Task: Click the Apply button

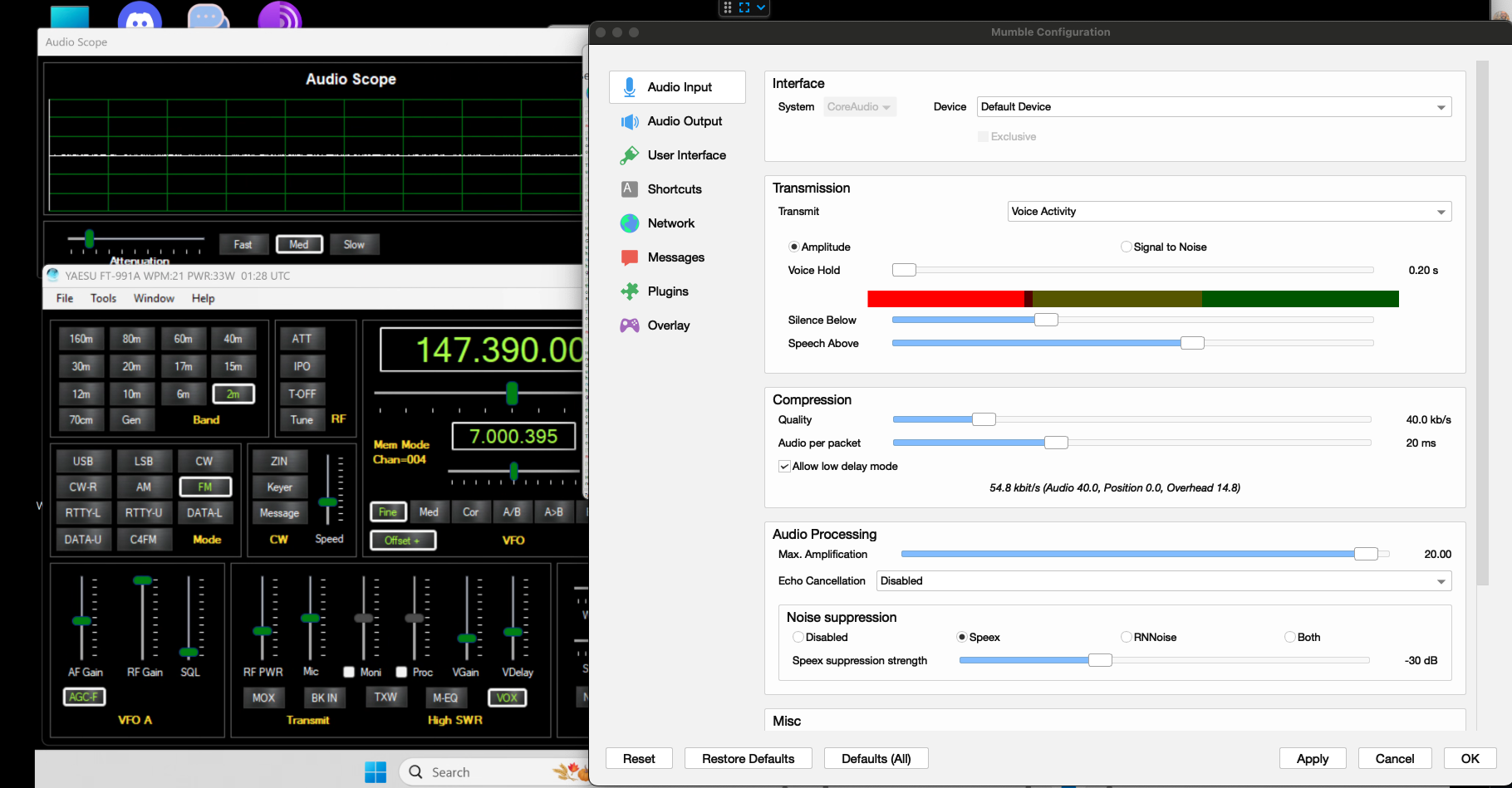Action: tap(1312, 758)
